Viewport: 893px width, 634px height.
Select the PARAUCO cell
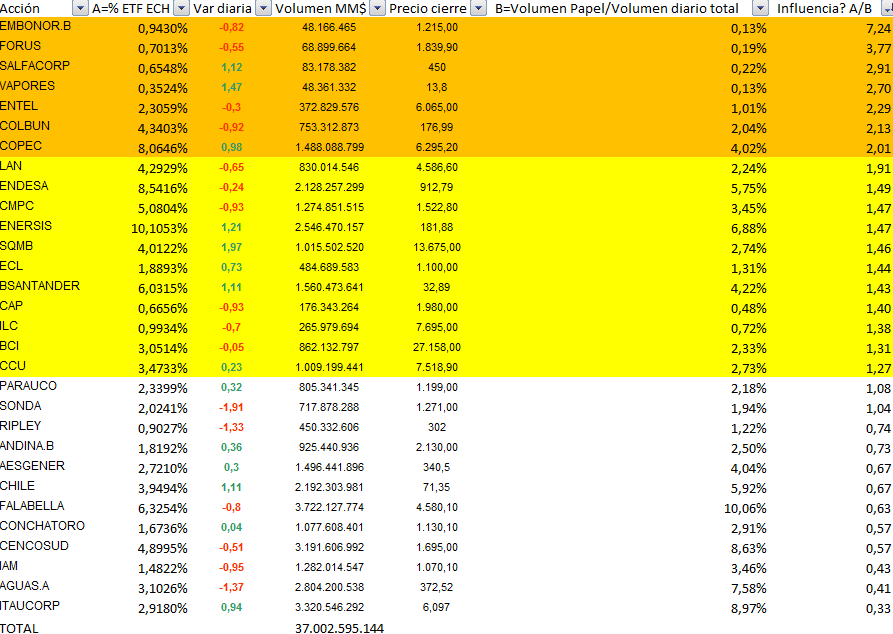[28, 386]
